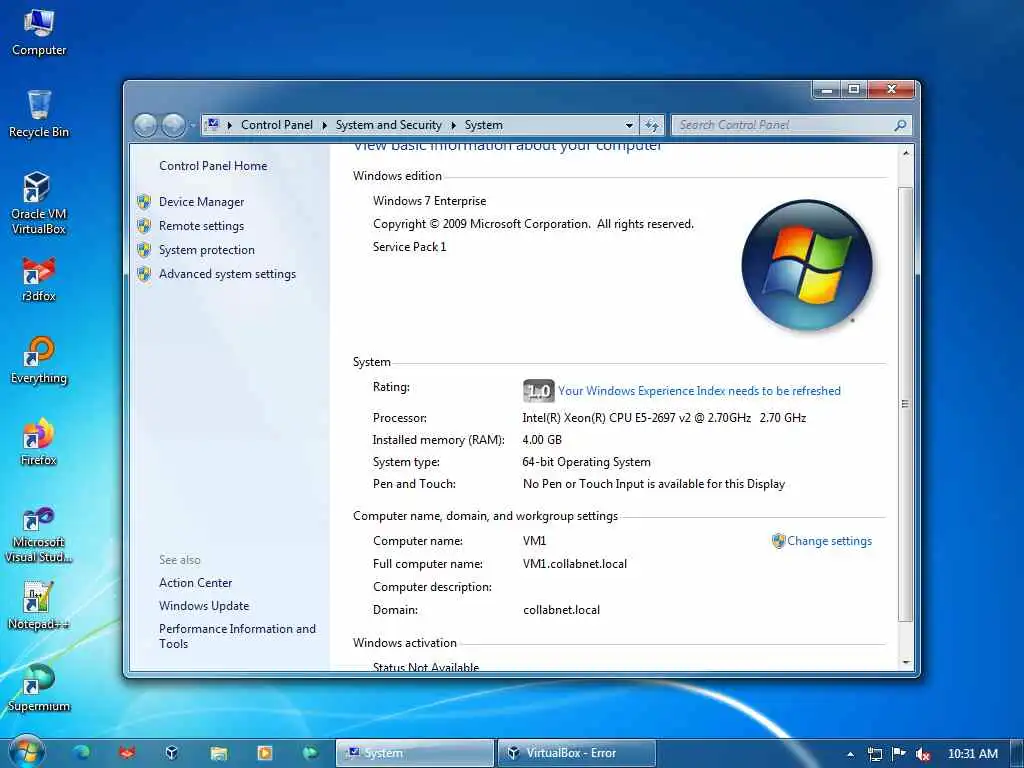Expand arrow before Control Panel breadcrumb
Image resolution: width=1024 pixels, height=768 pixels.
coord(229,125)
